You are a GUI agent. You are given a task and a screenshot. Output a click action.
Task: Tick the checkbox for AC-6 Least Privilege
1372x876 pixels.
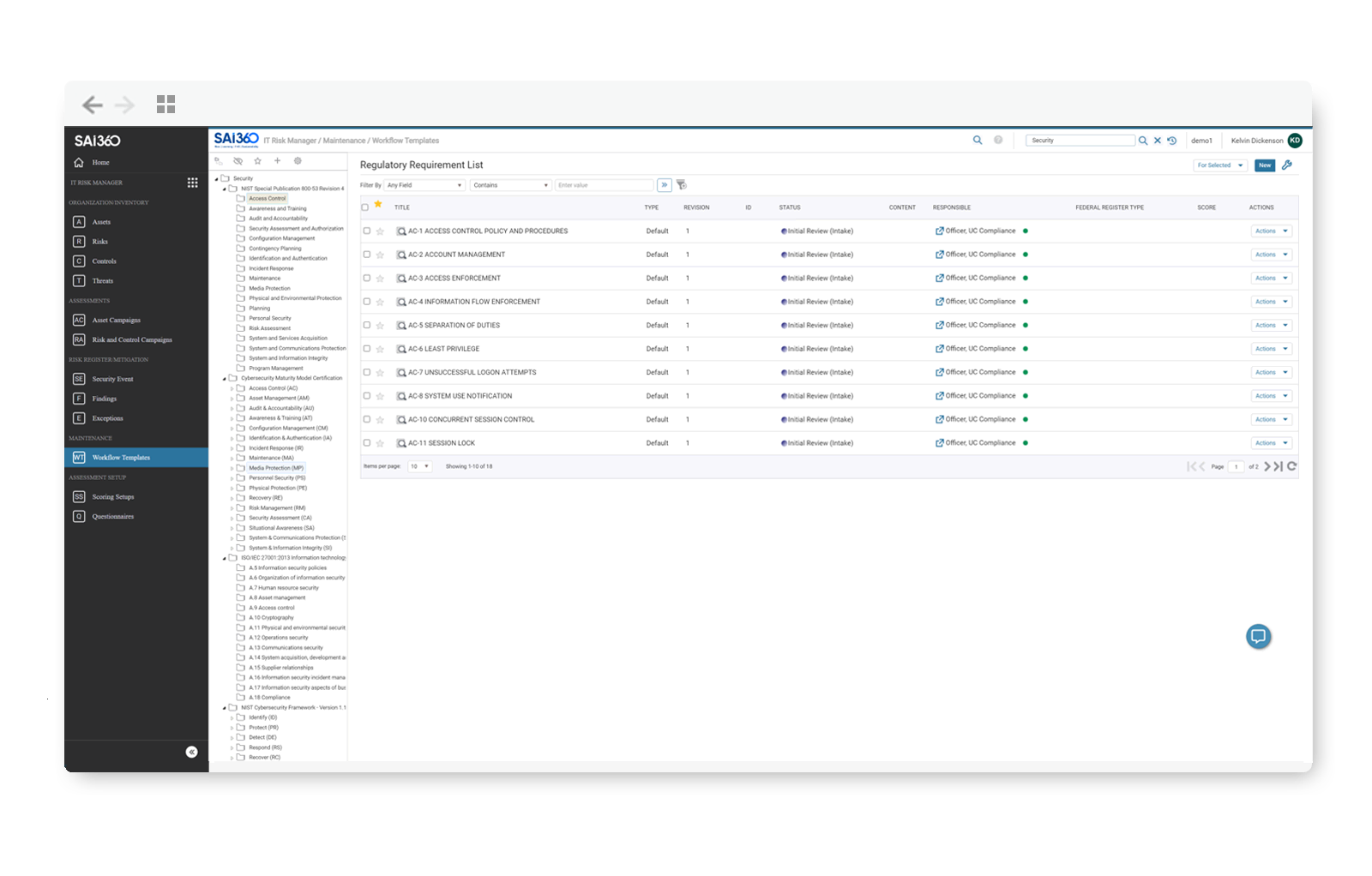coord(367,349)
